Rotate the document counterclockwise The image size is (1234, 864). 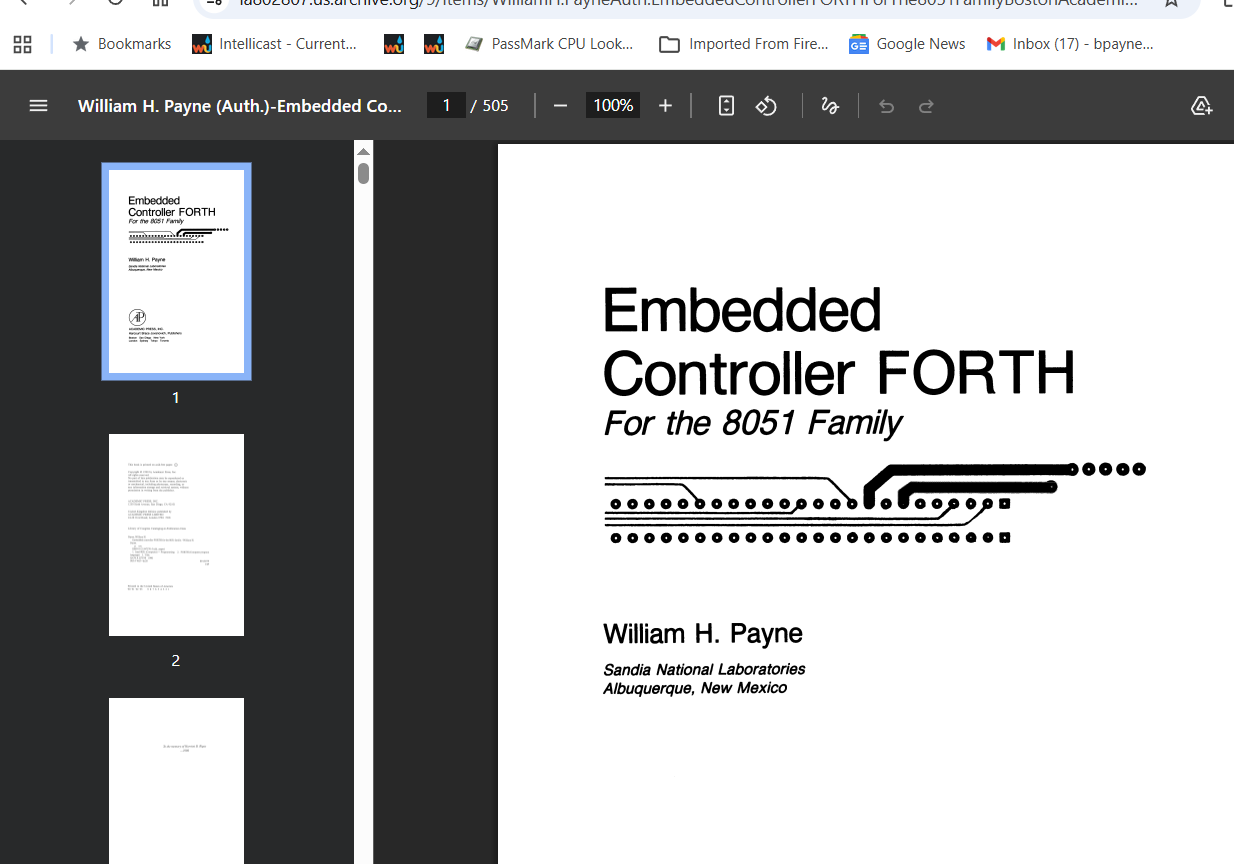[767, 106]
